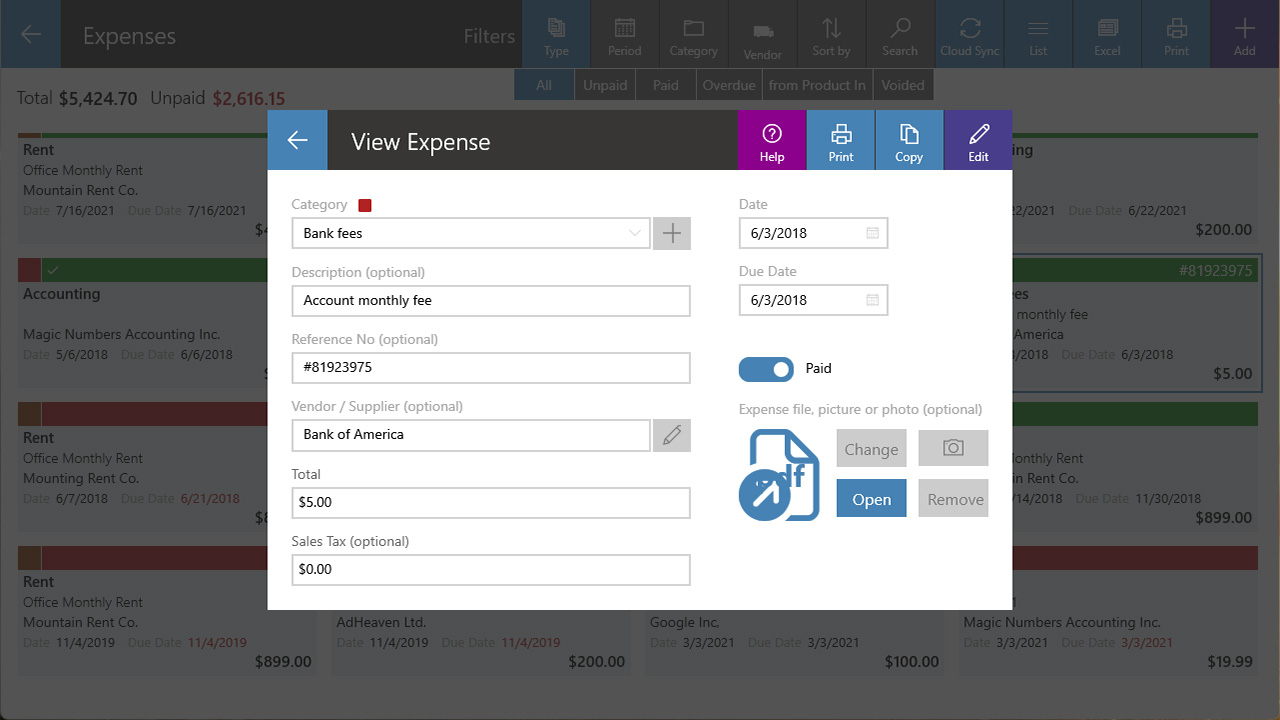This screenshot has width=1280, height=720.
Task: Open the Period filter
Action: pos(625,34)
